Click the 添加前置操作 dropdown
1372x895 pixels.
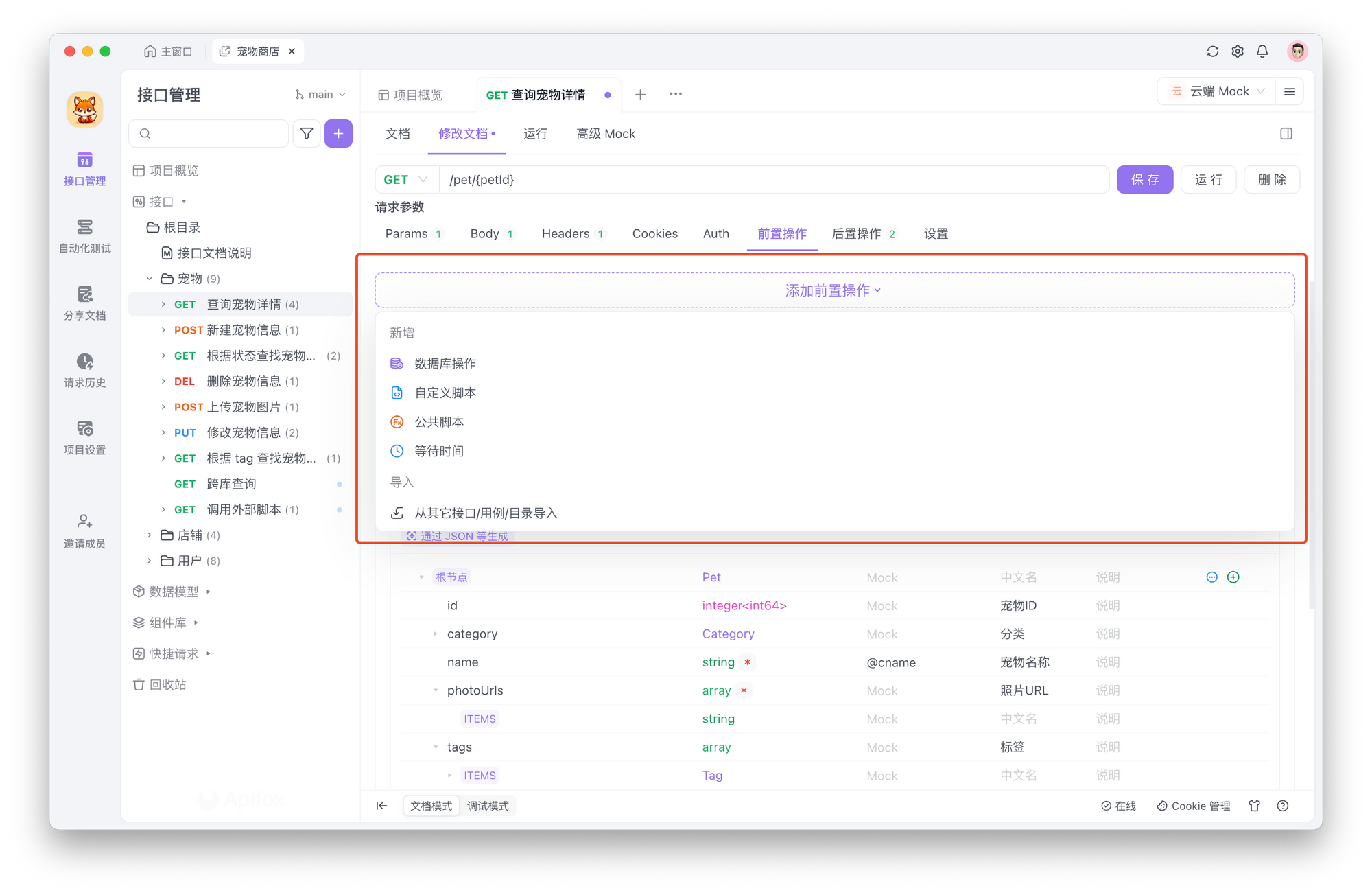834,290
